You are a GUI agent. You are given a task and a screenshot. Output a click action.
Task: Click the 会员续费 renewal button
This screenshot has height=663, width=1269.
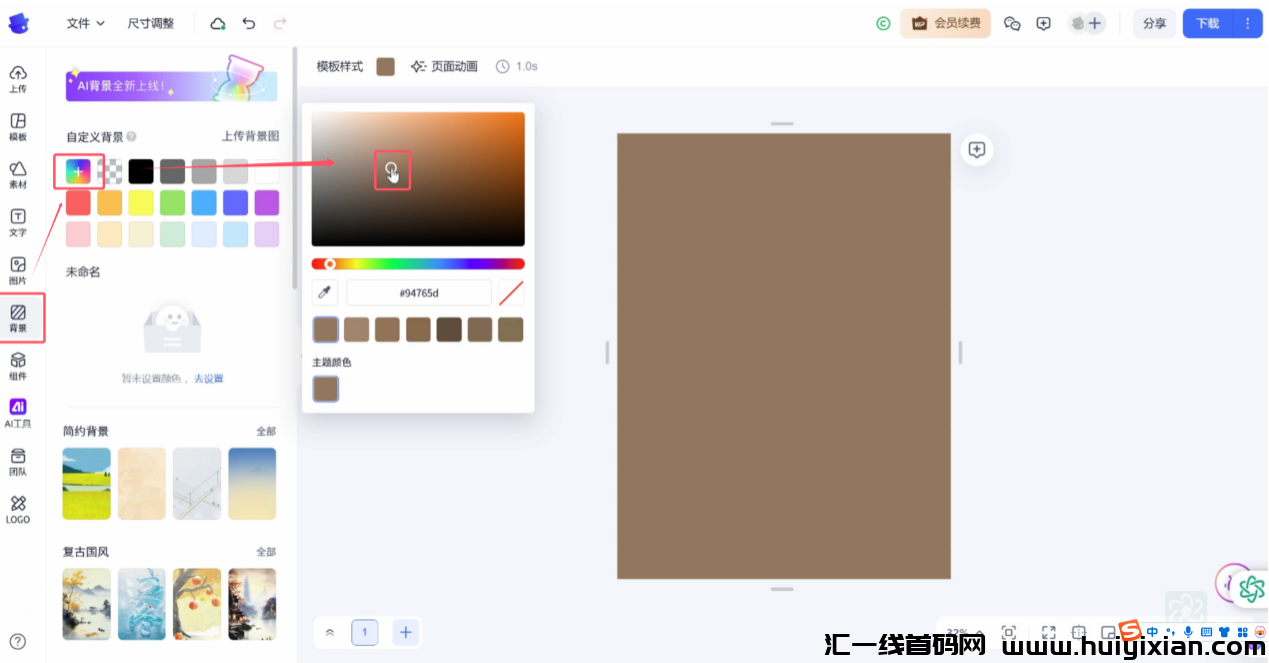944,22
